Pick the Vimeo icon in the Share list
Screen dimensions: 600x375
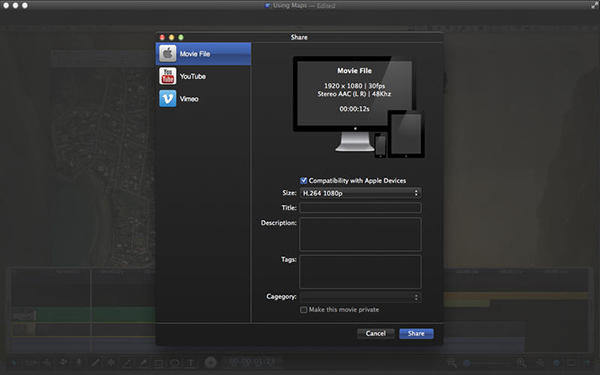pos(168,98)
